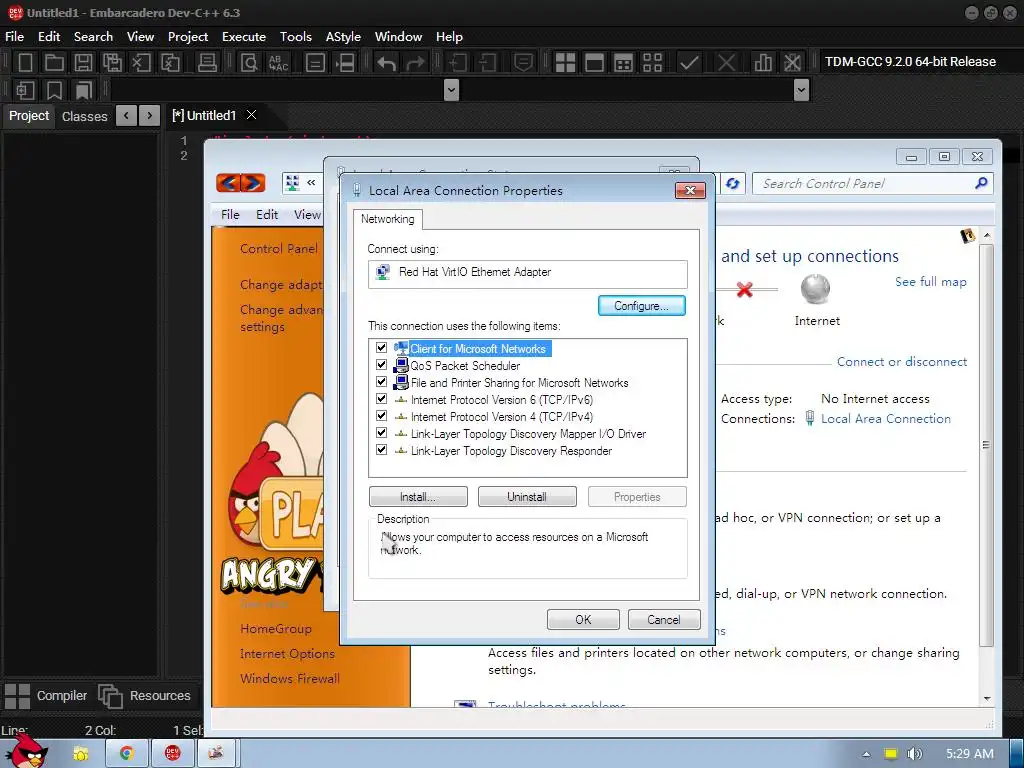Click the Toggle Bookmark icon
Image resolution: width=1024 pixels, height=768 pixels.
[x=54, y=90]
